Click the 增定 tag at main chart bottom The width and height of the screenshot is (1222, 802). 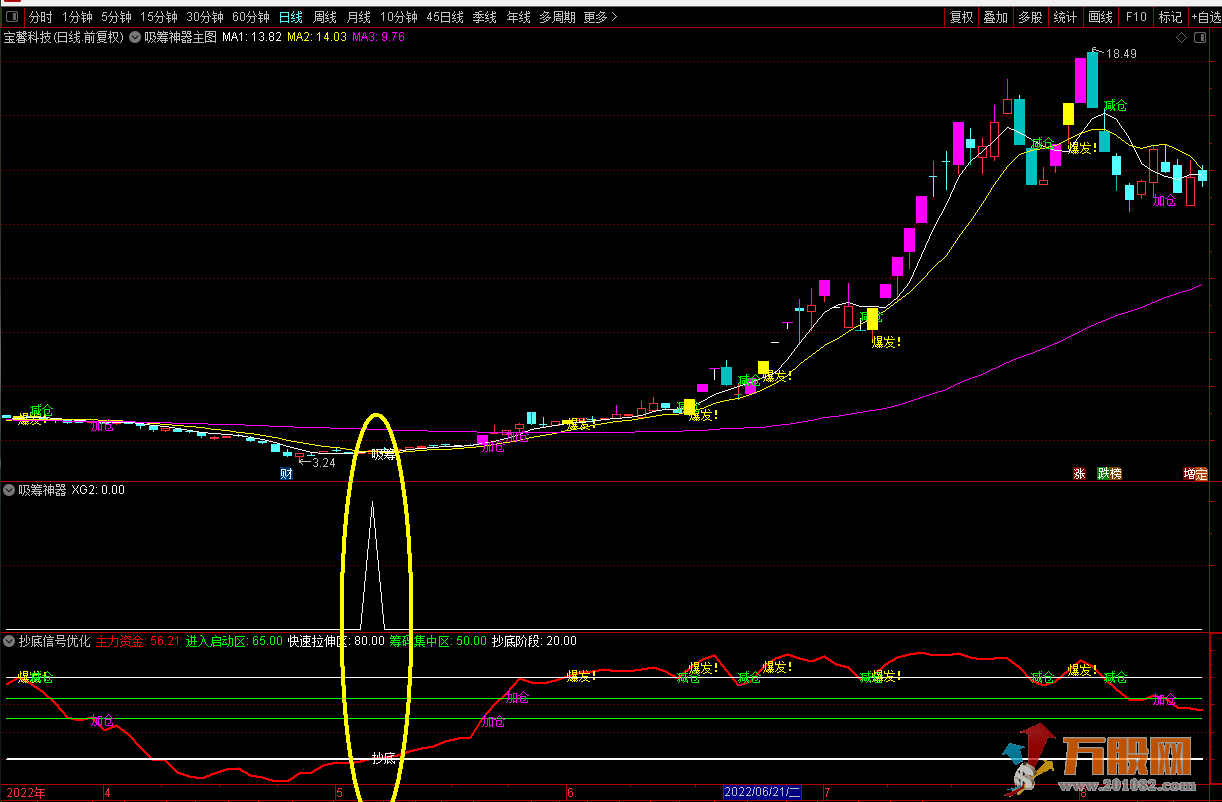click(1195, 474)
